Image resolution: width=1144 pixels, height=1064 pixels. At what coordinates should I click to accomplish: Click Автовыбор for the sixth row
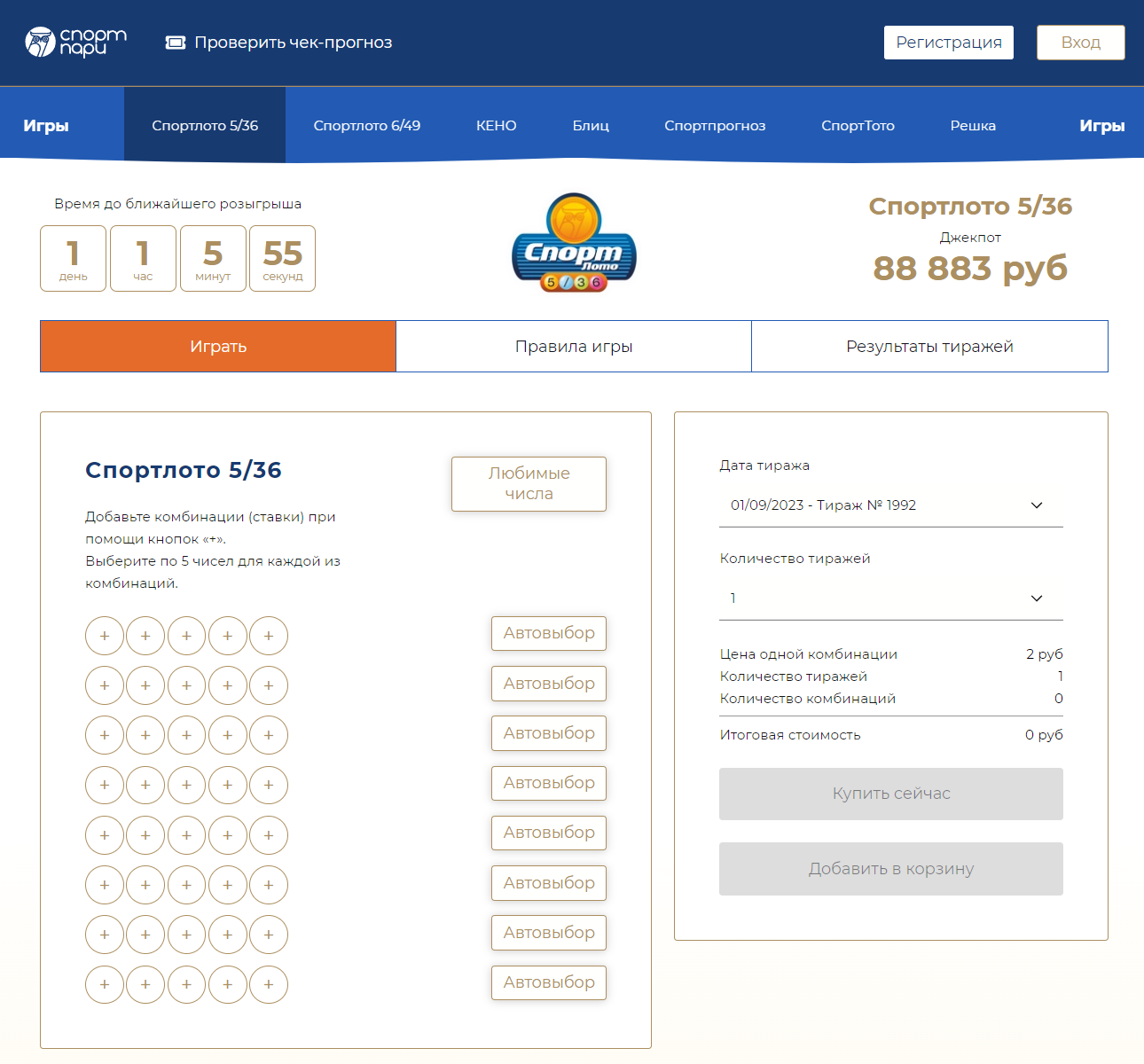tap(549, 883)
